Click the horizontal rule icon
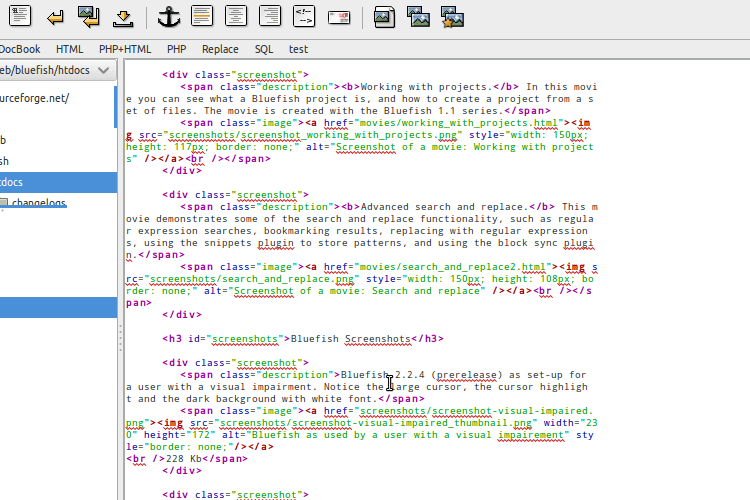 tap(123, 15)
